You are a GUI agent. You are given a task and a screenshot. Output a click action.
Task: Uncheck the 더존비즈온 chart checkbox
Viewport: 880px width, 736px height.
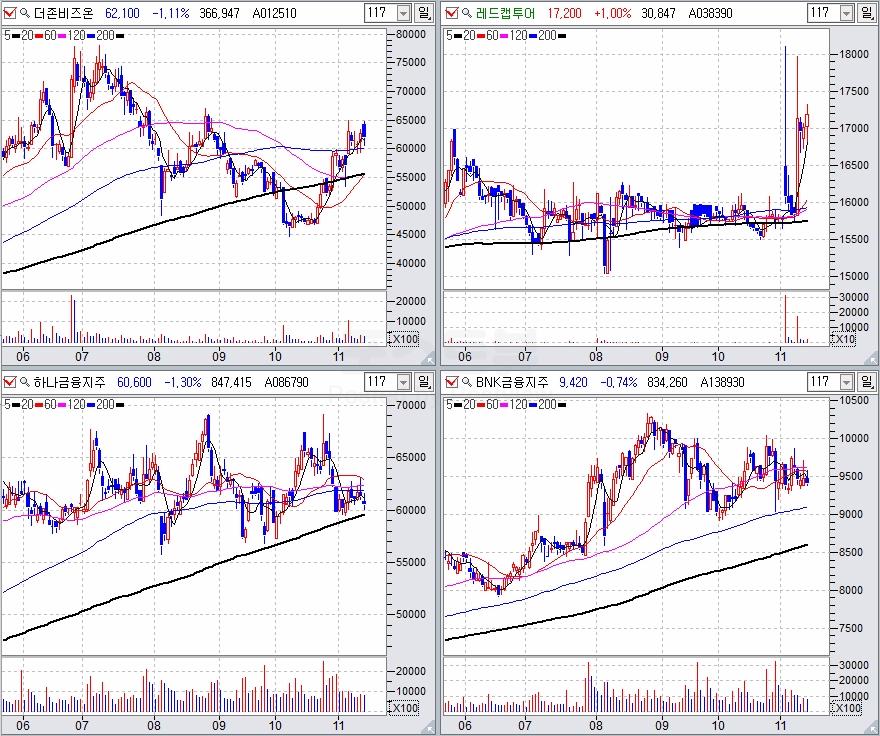(x=9, y=13)
